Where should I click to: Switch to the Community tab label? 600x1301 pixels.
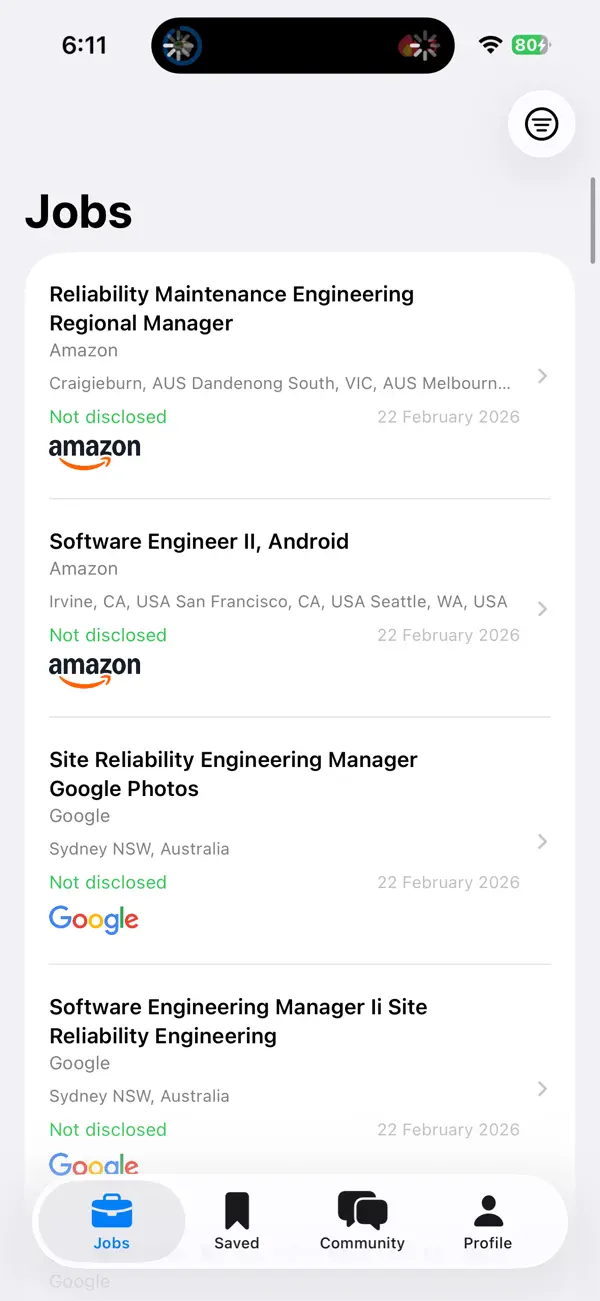click(362, 1243)
